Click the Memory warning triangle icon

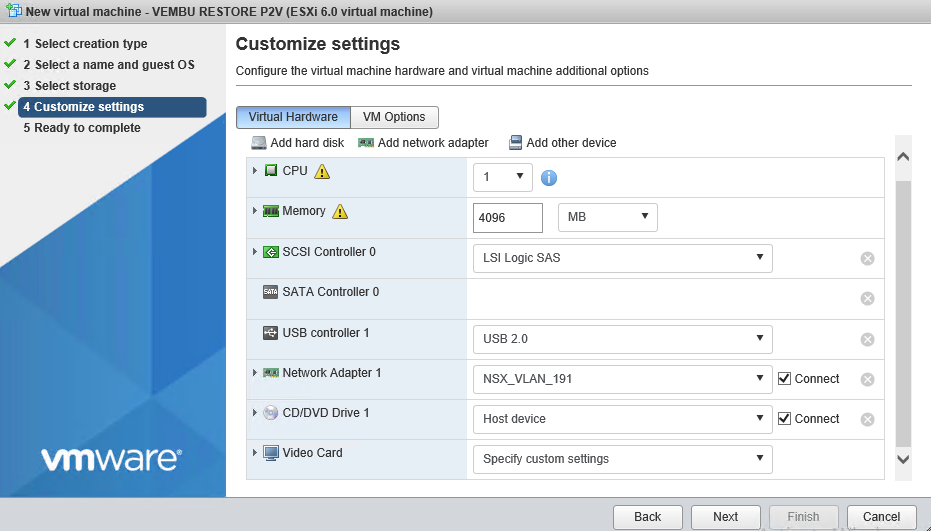(x=340, y=211)
